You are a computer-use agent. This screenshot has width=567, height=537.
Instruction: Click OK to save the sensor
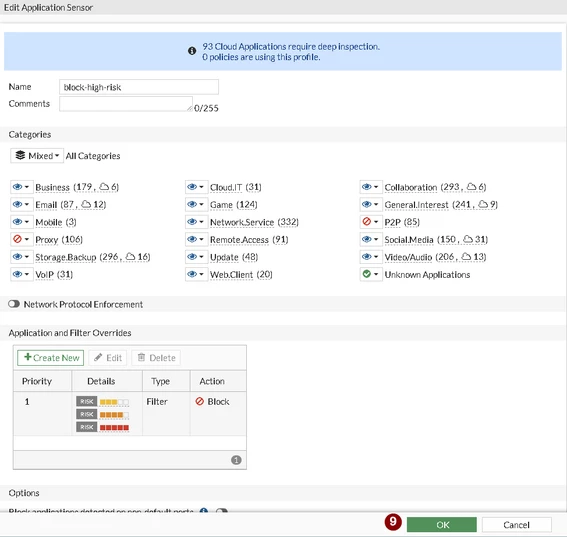(x=442, y=525)
